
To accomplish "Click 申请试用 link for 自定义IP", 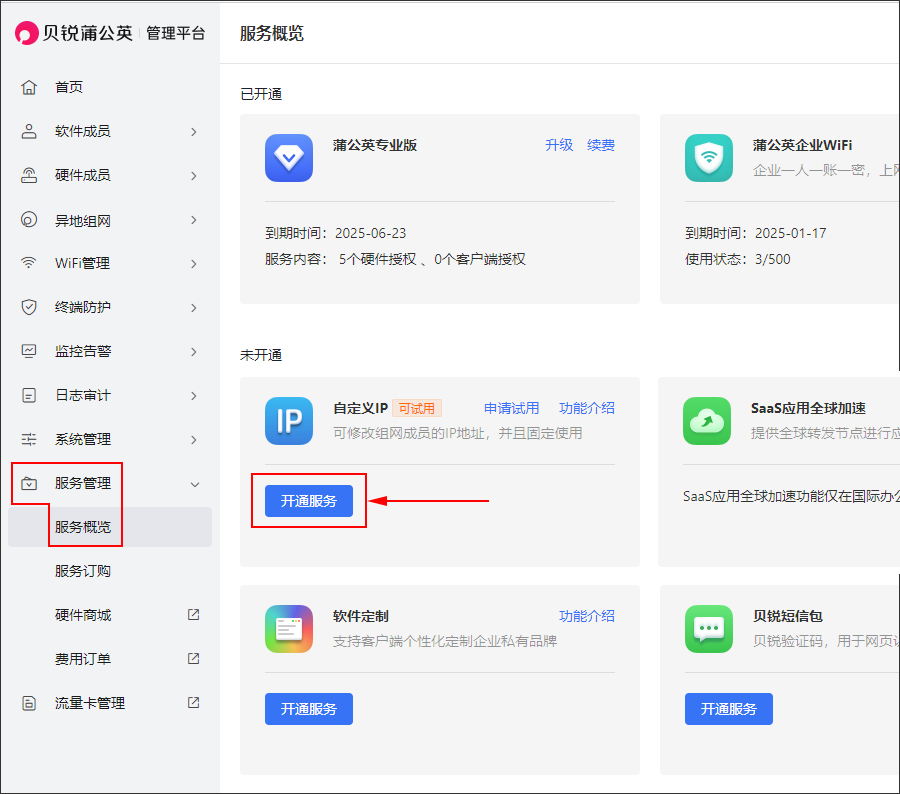I will click(511, 408).
